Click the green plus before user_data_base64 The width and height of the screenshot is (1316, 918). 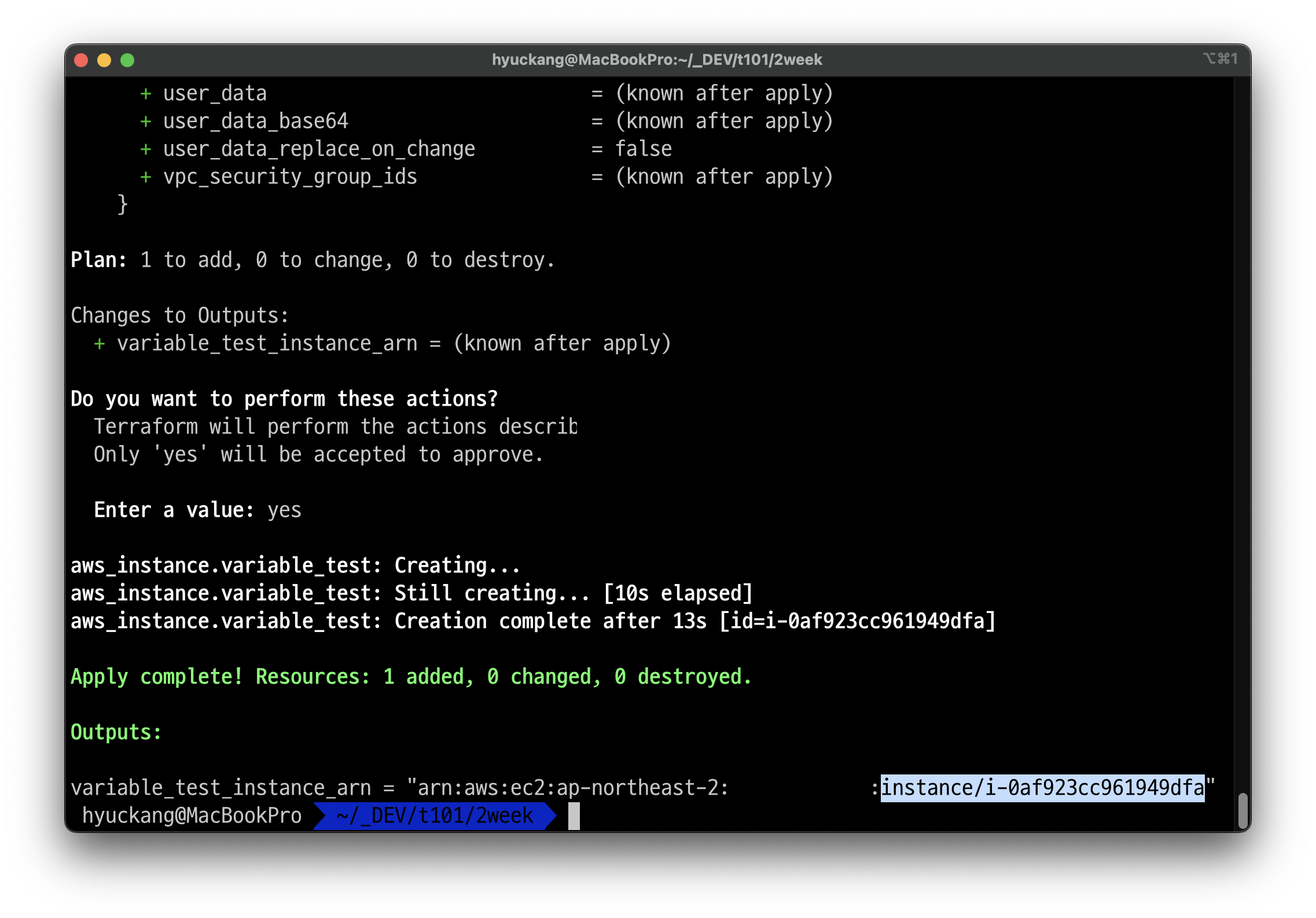tap(146, 122)
